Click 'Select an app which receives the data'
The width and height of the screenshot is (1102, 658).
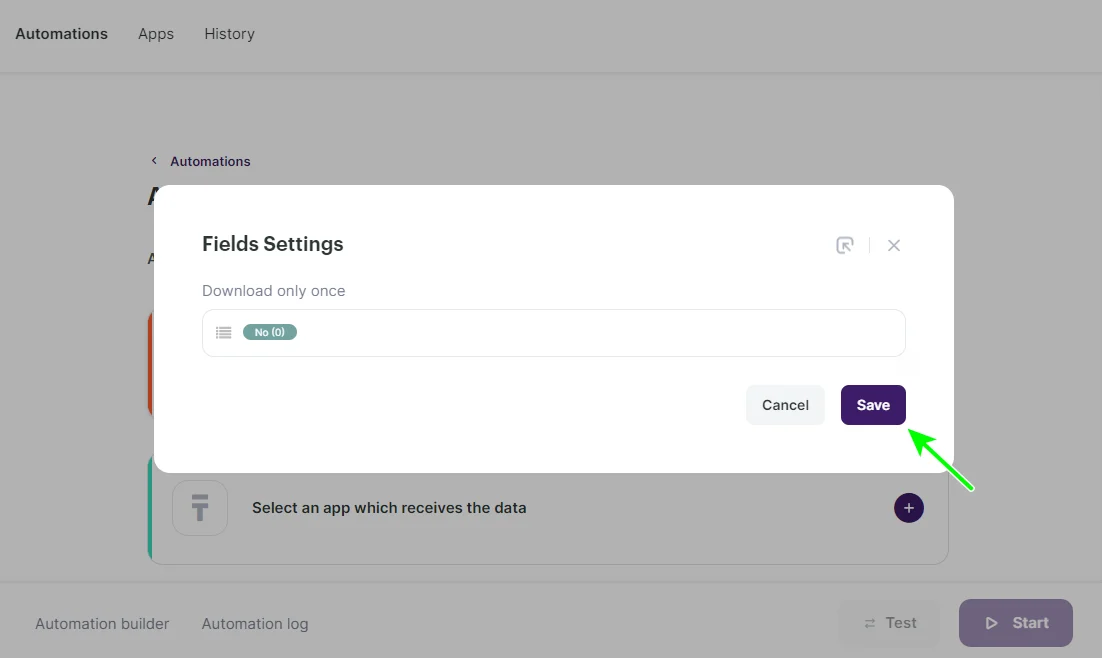coord(389,508)
